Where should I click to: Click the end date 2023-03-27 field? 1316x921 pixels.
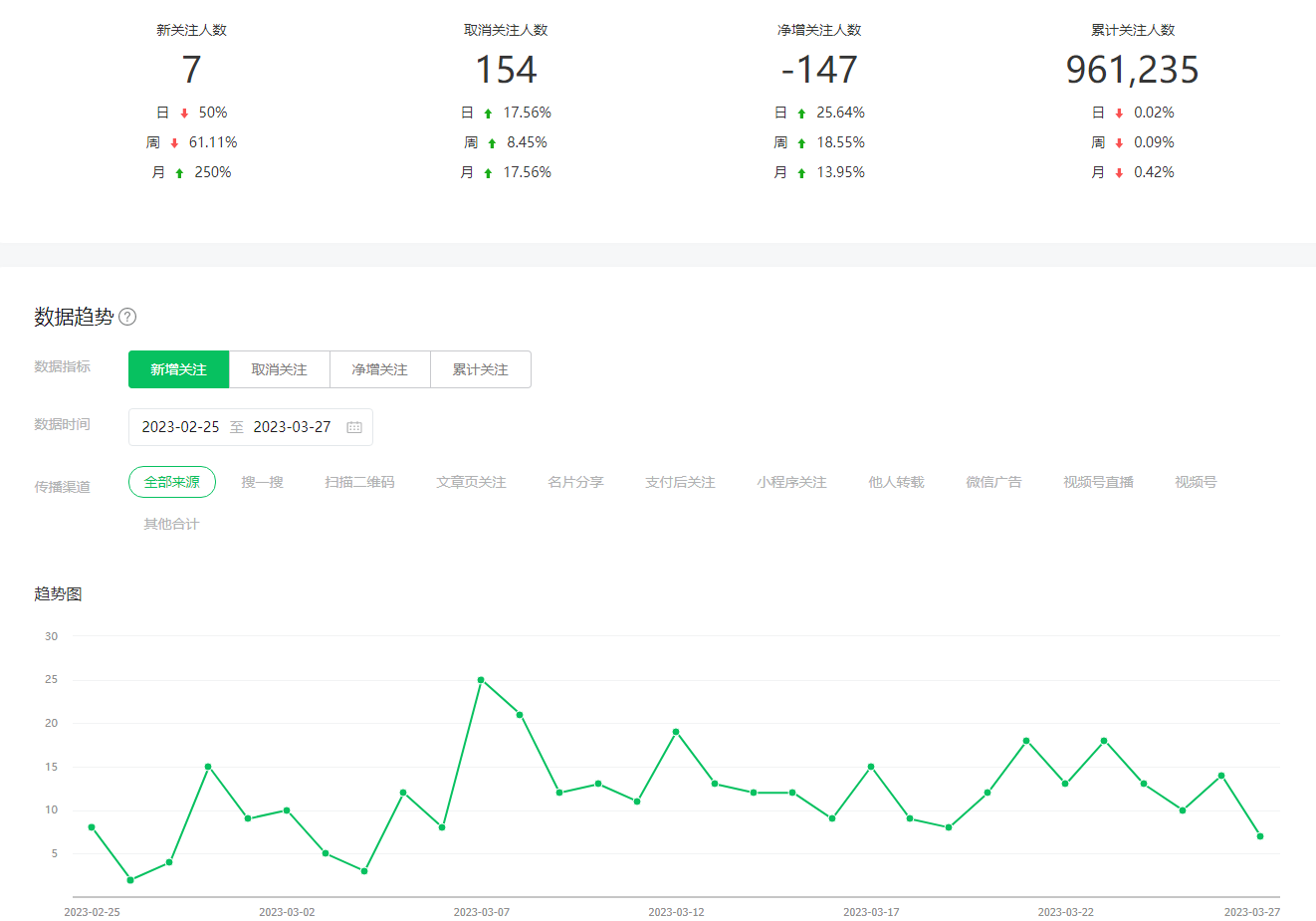tap(292, 427)
